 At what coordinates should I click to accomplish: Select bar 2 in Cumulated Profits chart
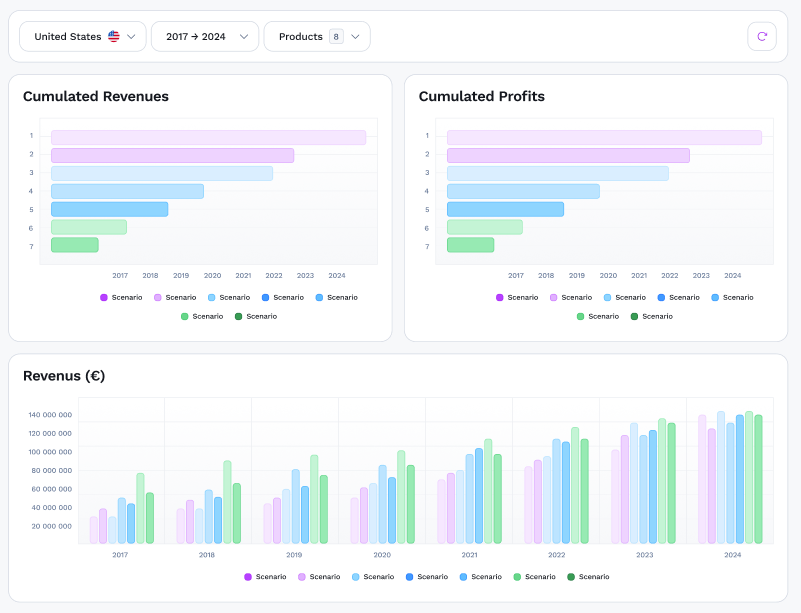click(x=569, y=155)
